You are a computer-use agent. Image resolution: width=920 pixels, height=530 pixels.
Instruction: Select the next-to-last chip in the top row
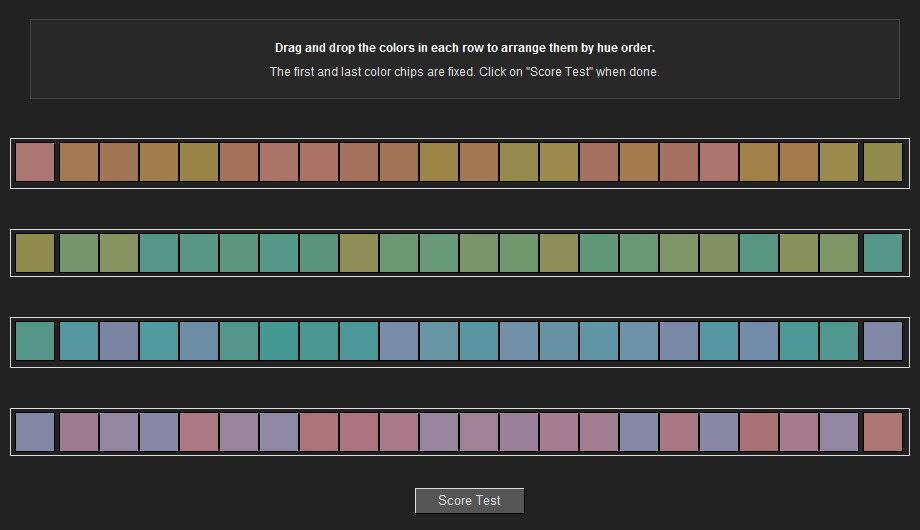[839, 162]
